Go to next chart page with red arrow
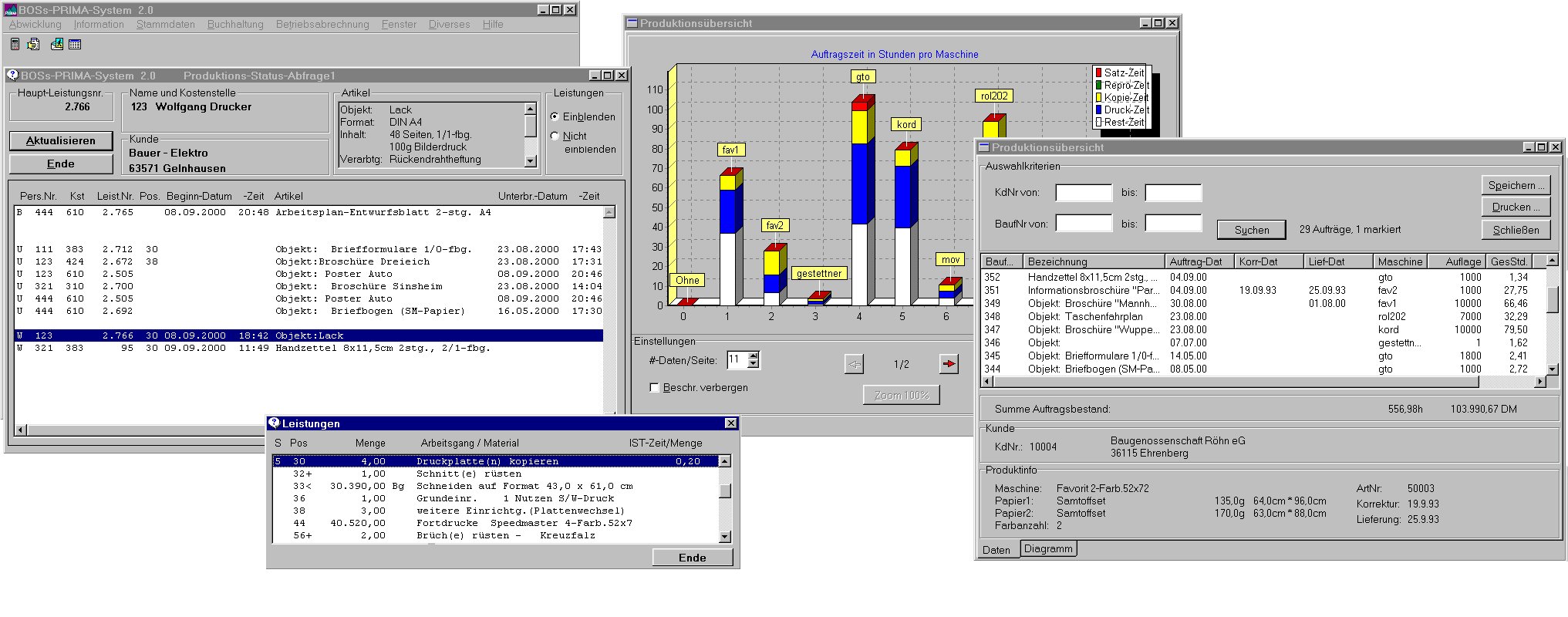Screen dimensions: 1568x617 click(949, 364)
